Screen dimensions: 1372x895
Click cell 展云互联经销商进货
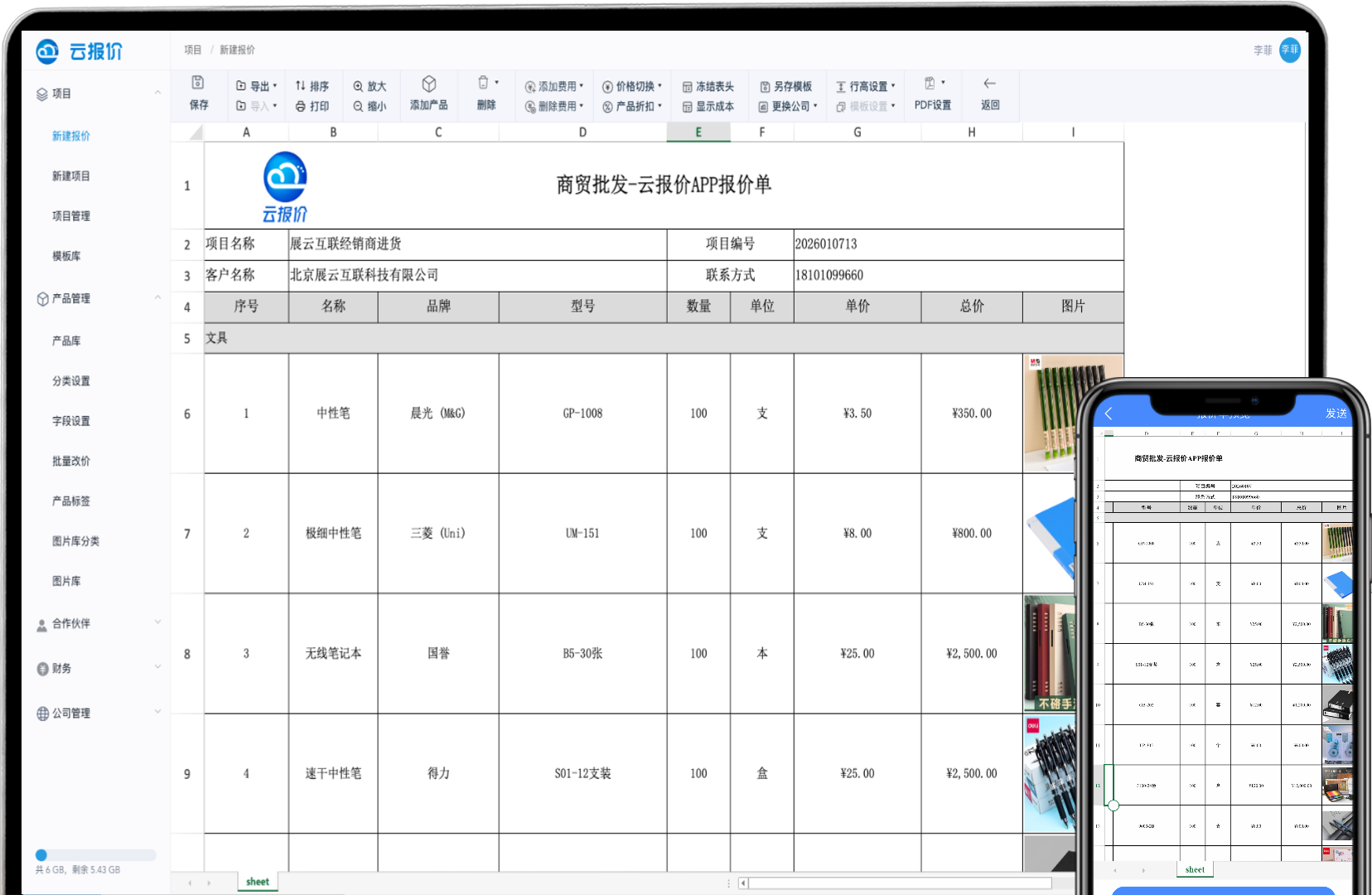click(477, 244)
